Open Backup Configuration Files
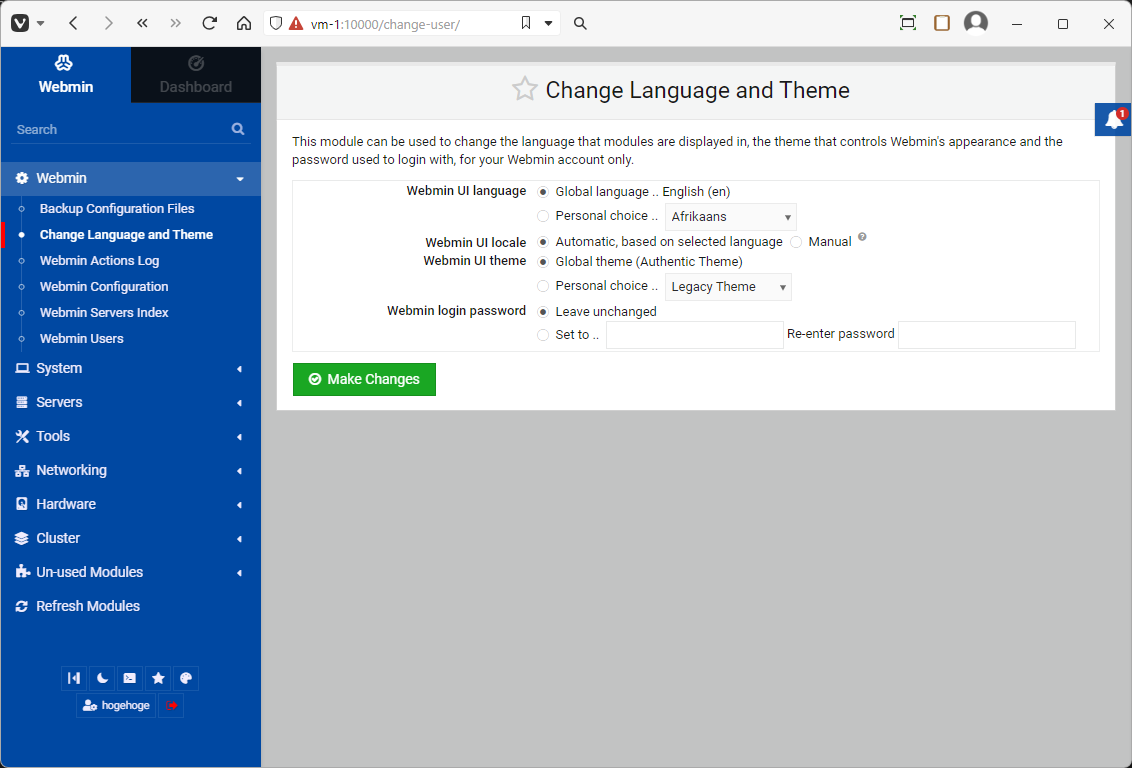The height and width of the screenshot is (768, 1132). pyautogui.click(x=117, y=209)
